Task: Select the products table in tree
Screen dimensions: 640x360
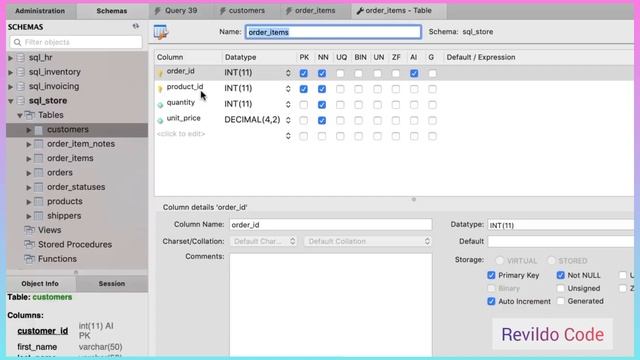Action: [64, 202]
